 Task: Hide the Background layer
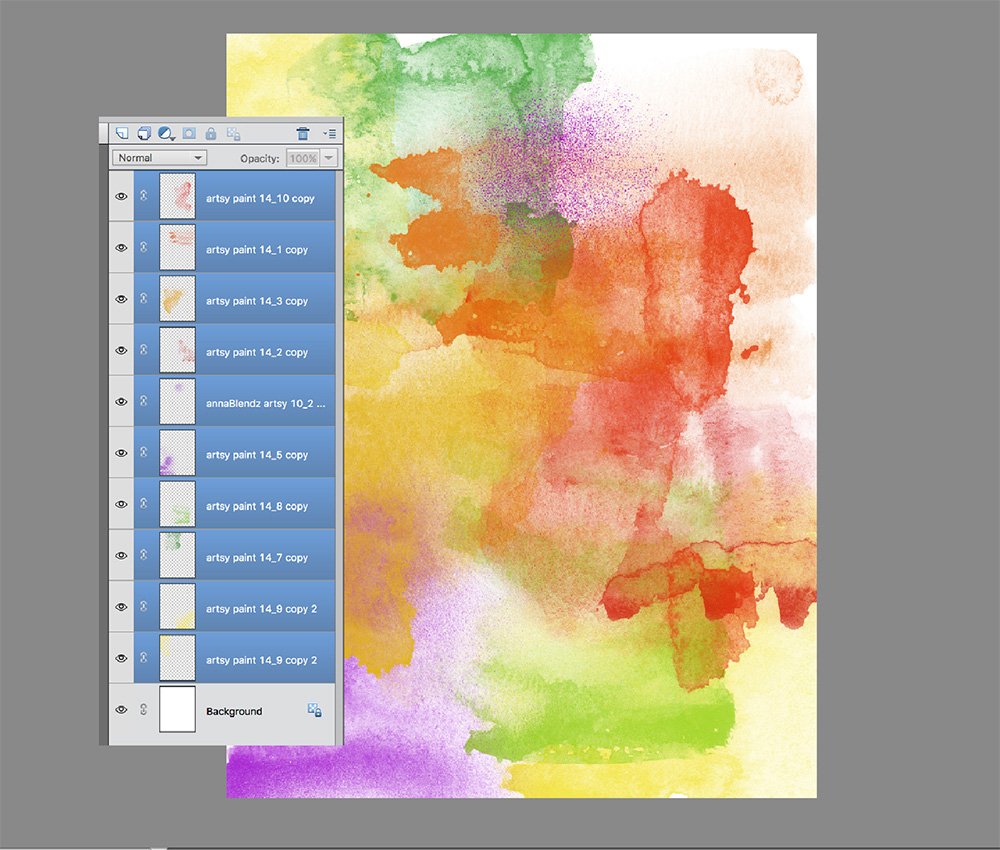click(x=121, y=710)
